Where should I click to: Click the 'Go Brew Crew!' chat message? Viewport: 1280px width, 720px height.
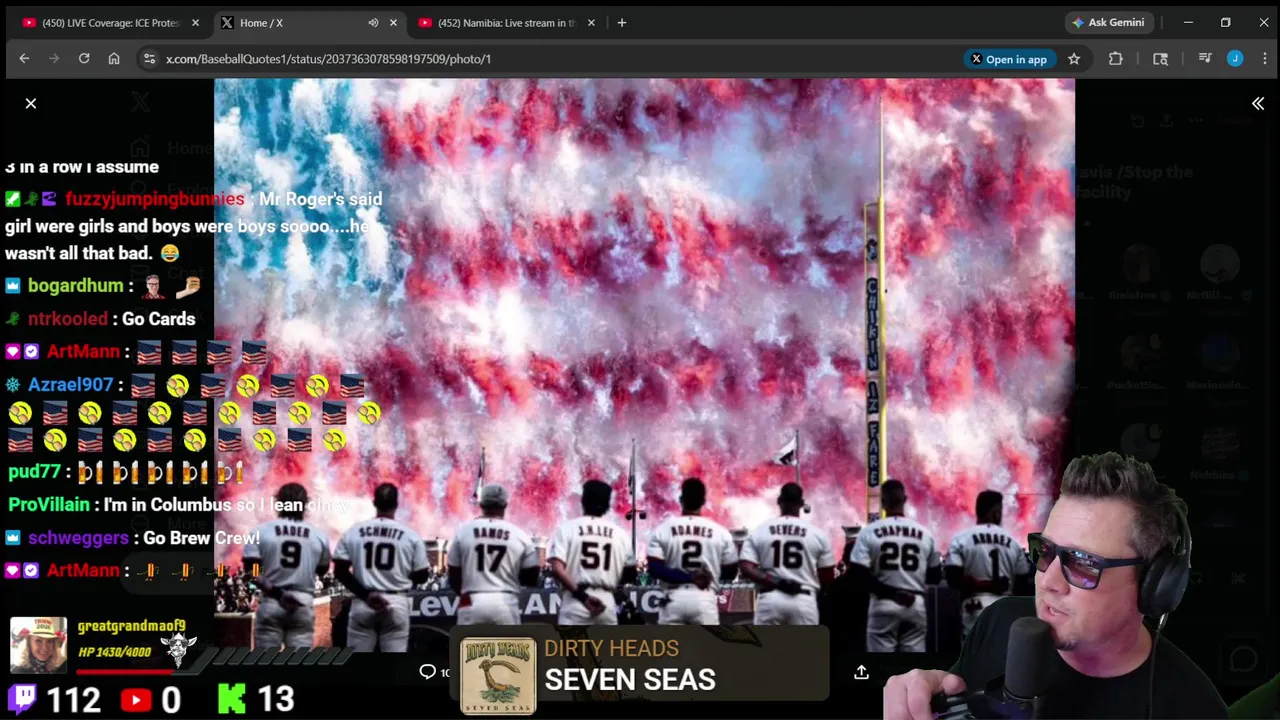(x=201, y=538)
